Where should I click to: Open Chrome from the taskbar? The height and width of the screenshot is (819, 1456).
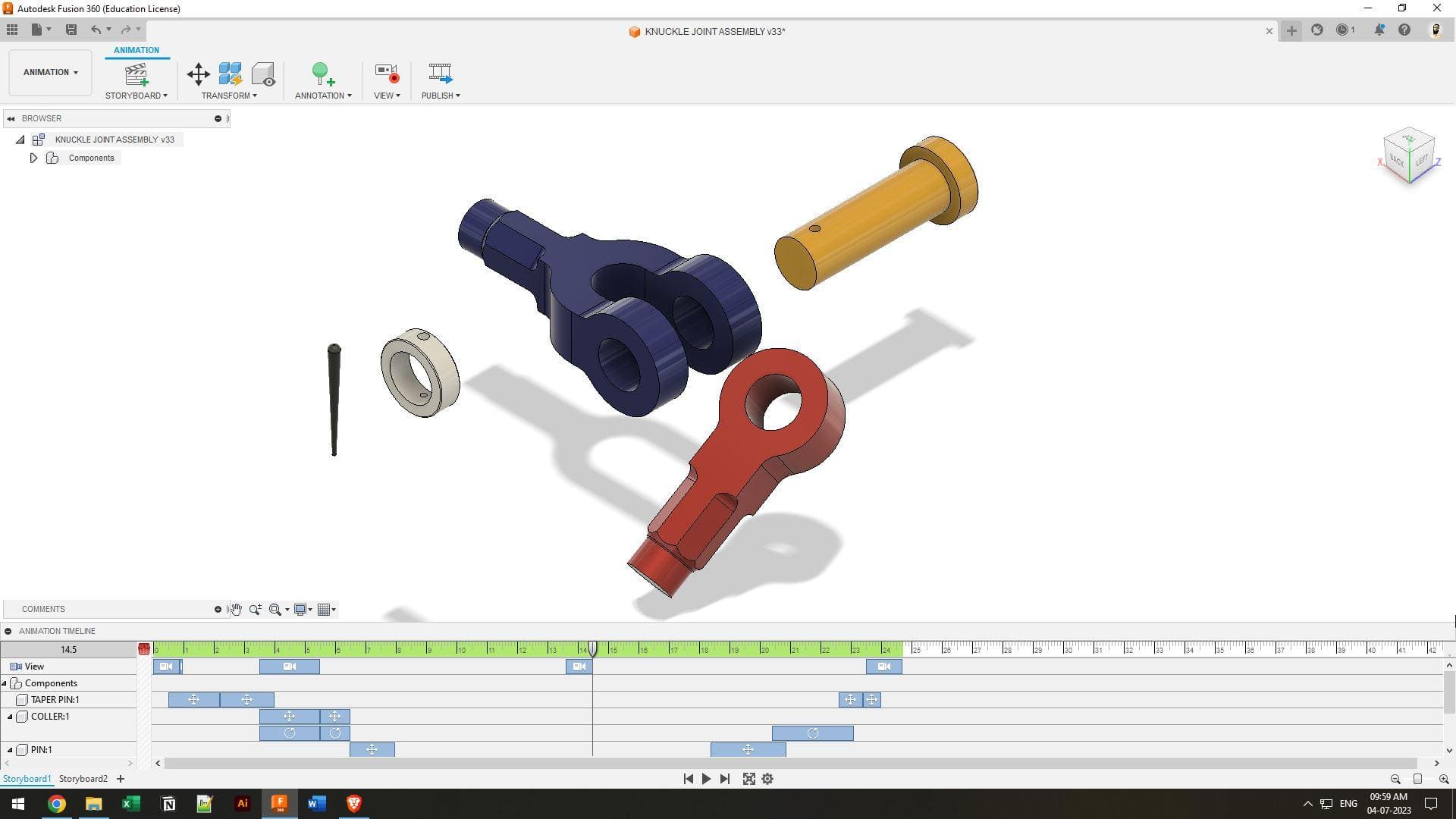click(x=57, y=804)
